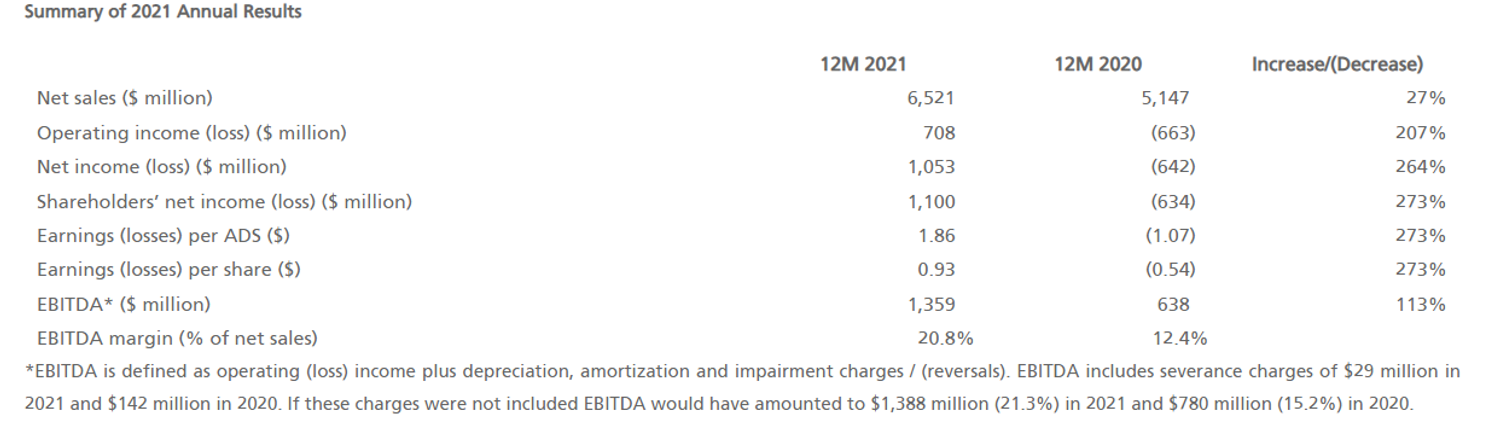Select the 1.86 earnings per ADS value
This screenshot has width=1500, height=426.
[937, 236]
